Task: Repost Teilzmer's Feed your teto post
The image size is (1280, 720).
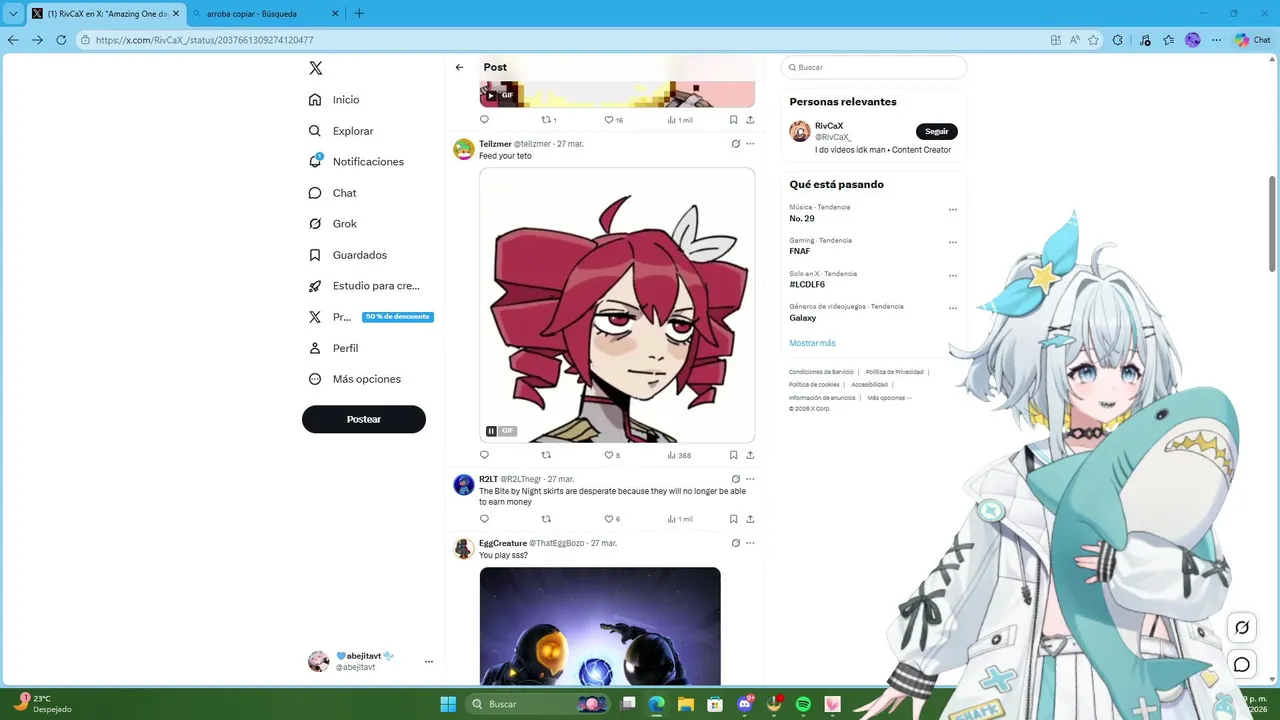Action: pos(546,455)
